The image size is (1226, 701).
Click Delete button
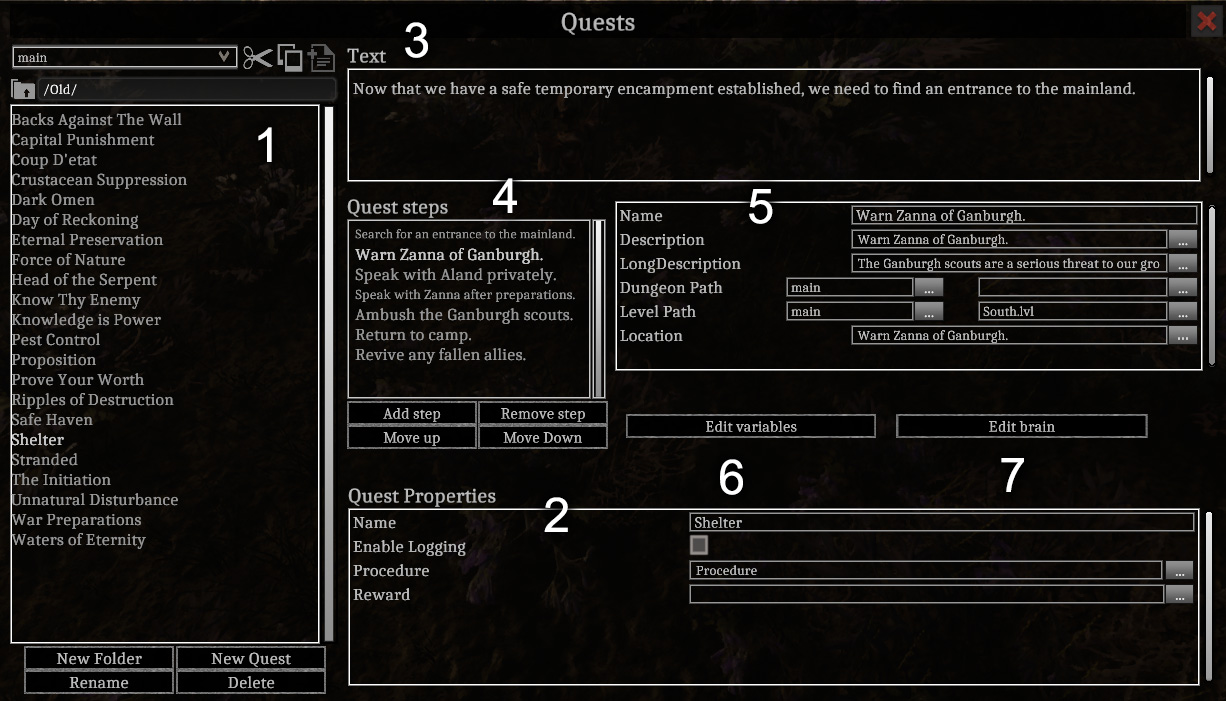251,683
